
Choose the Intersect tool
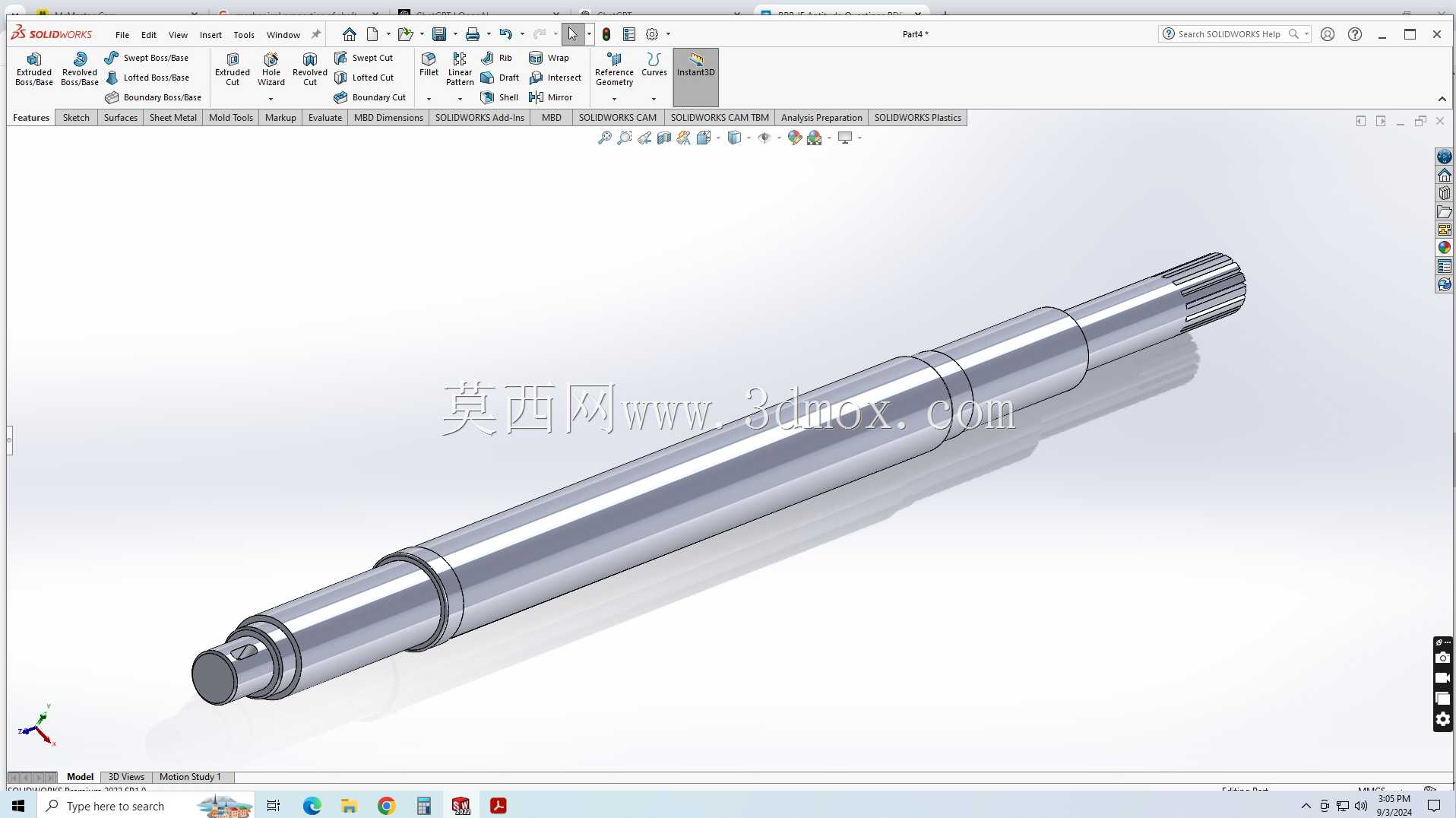click(555, 78)
